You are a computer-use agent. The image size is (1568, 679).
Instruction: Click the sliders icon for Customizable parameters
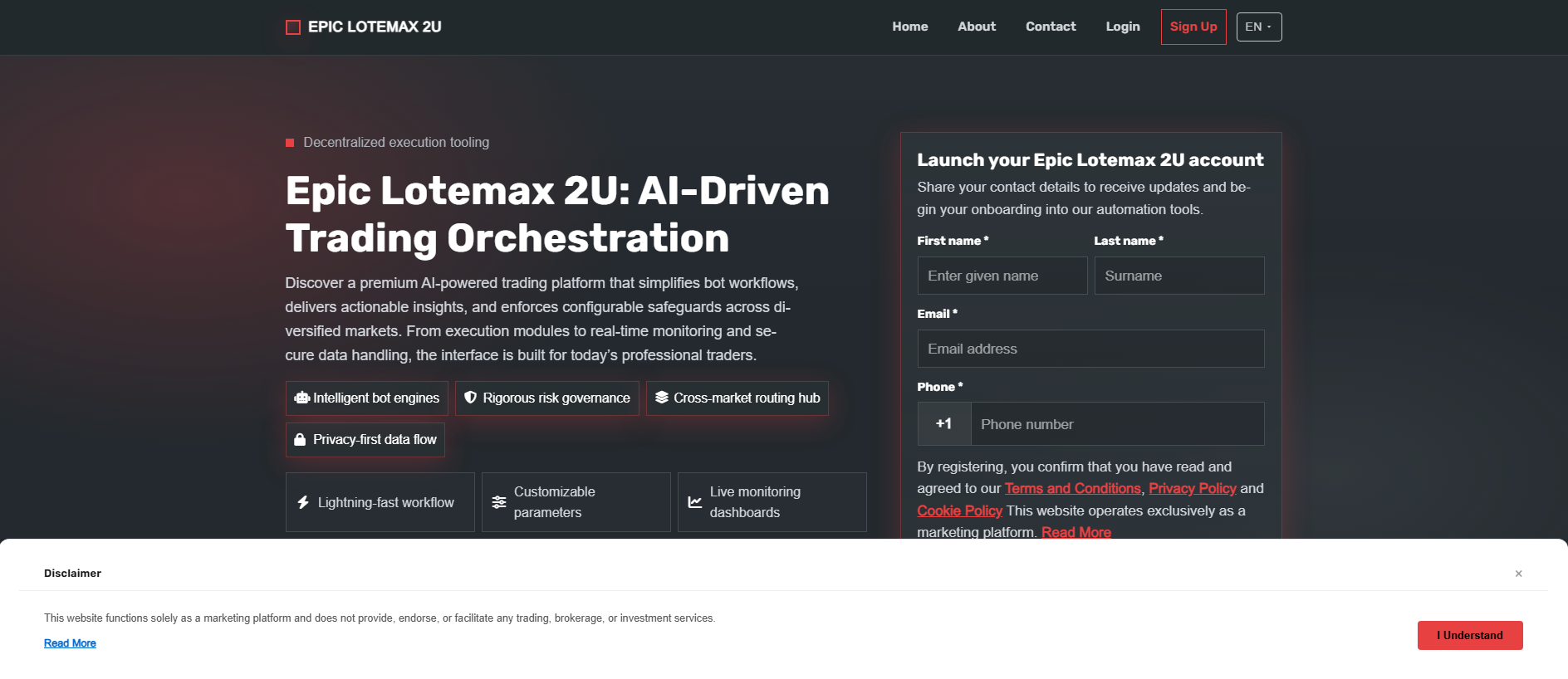click(x=499, y=502)
